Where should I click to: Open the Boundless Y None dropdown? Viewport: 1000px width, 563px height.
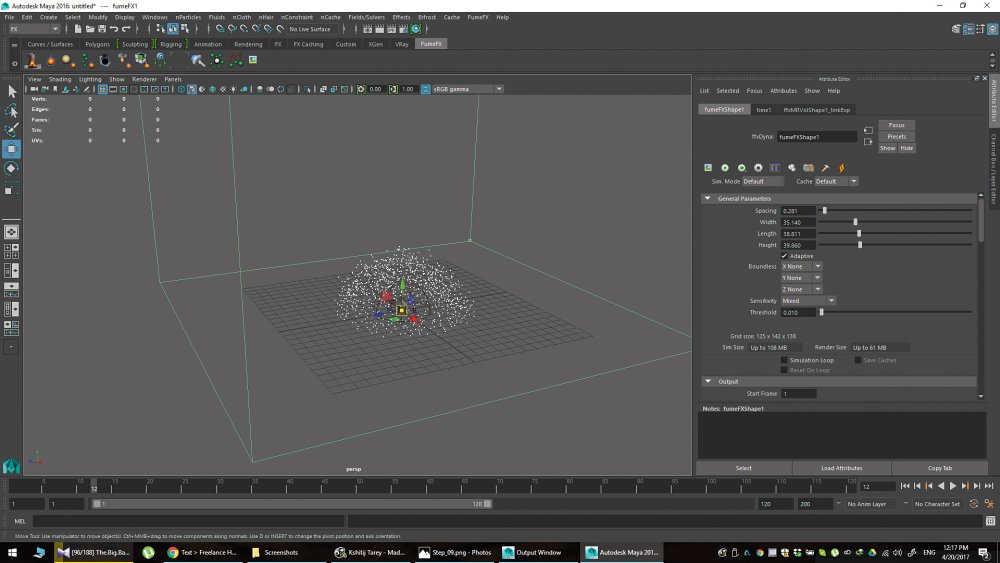coord(802,278)
